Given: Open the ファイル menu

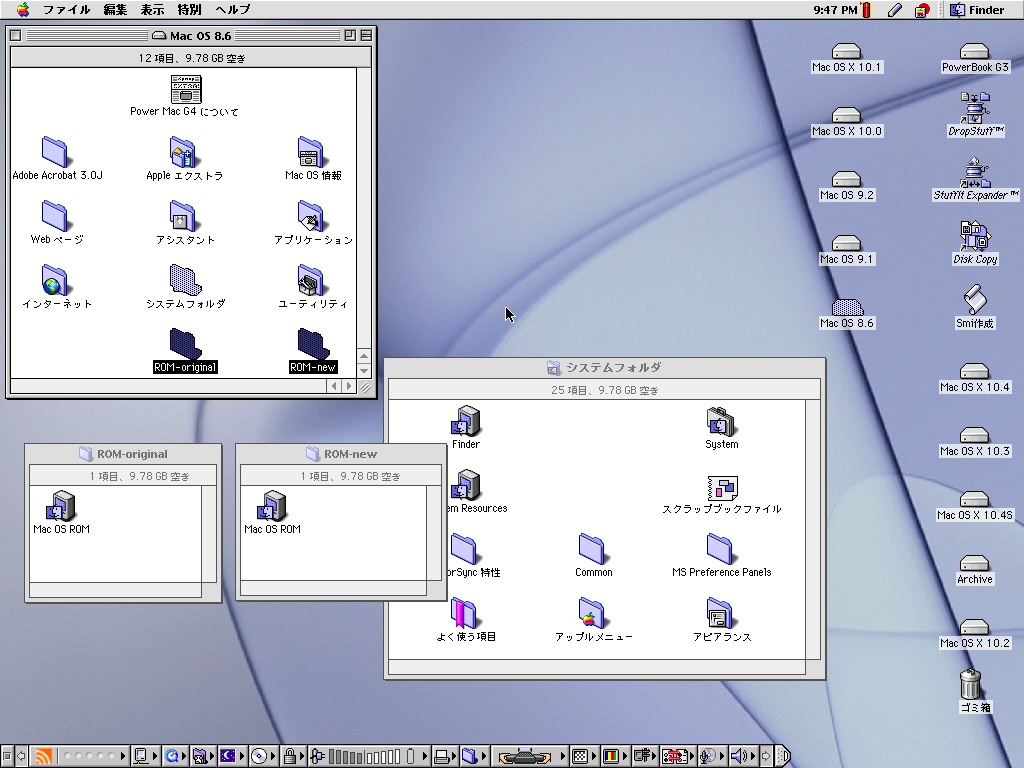Looking at the screenshot, I should 66,9.
